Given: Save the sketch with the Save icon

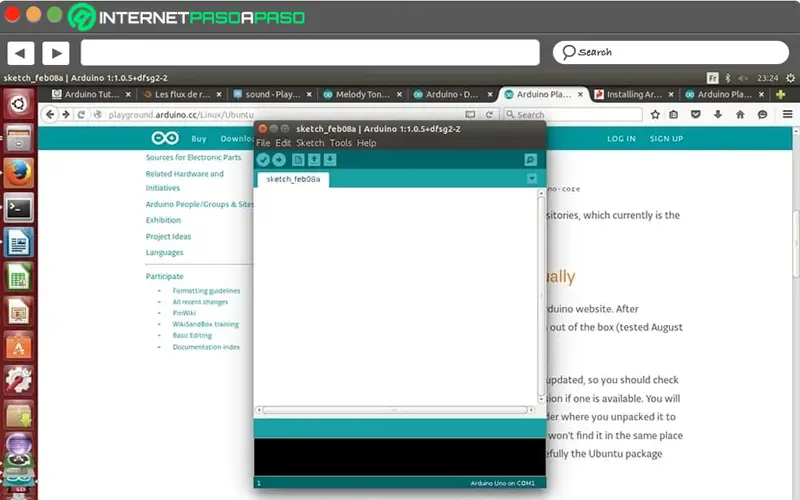Looking at the screenshot, I should pyautogui.click(x=330, y=160).
